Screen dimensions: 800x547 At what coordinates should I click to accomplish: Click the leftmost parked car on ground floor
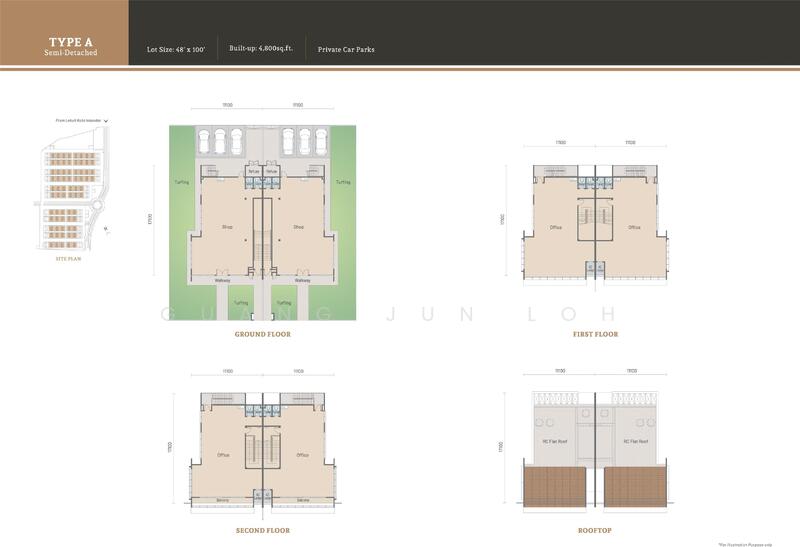tap(205, 141)
